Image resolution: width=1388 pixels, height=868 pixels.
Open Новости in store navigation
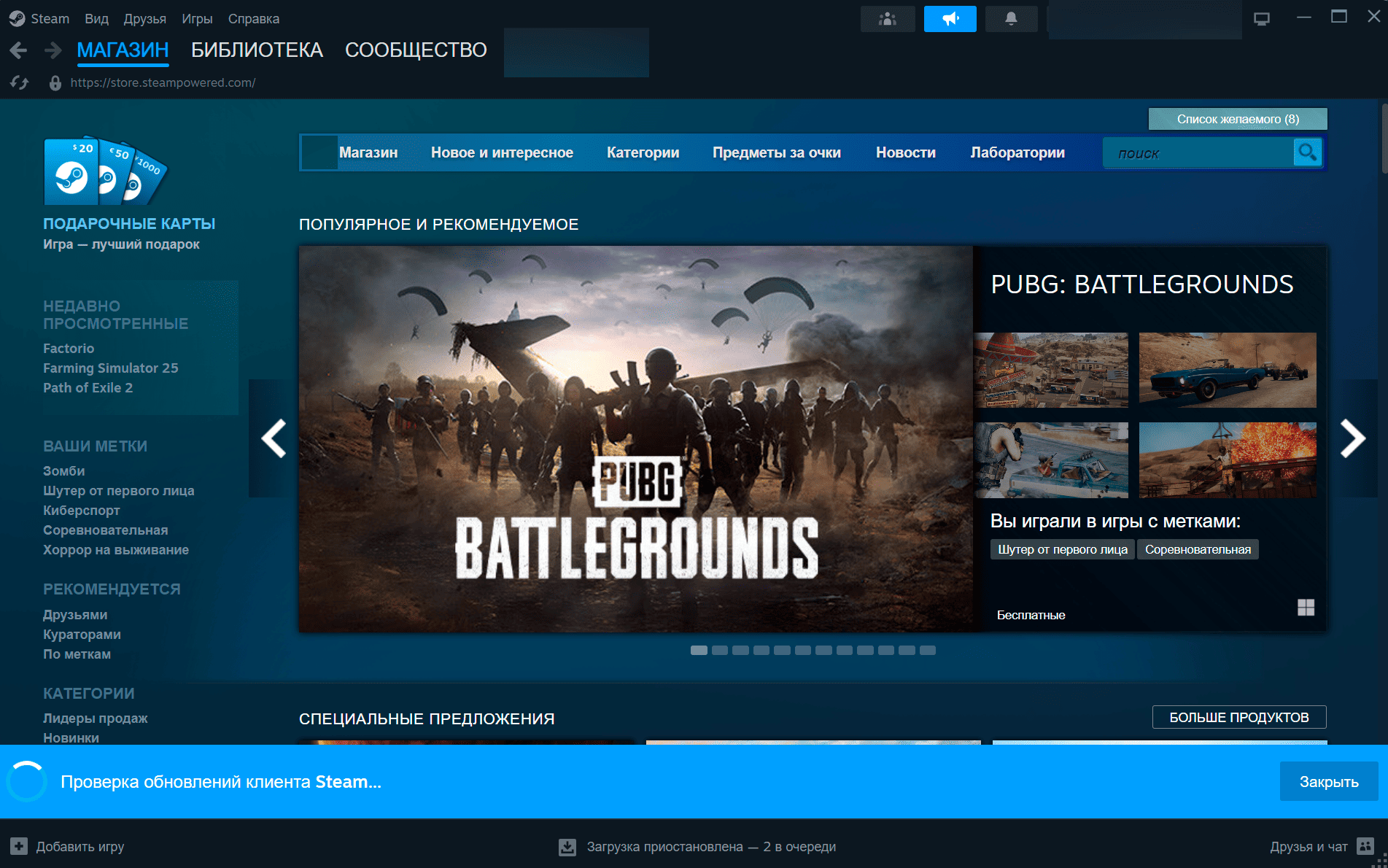coord(906,152)
